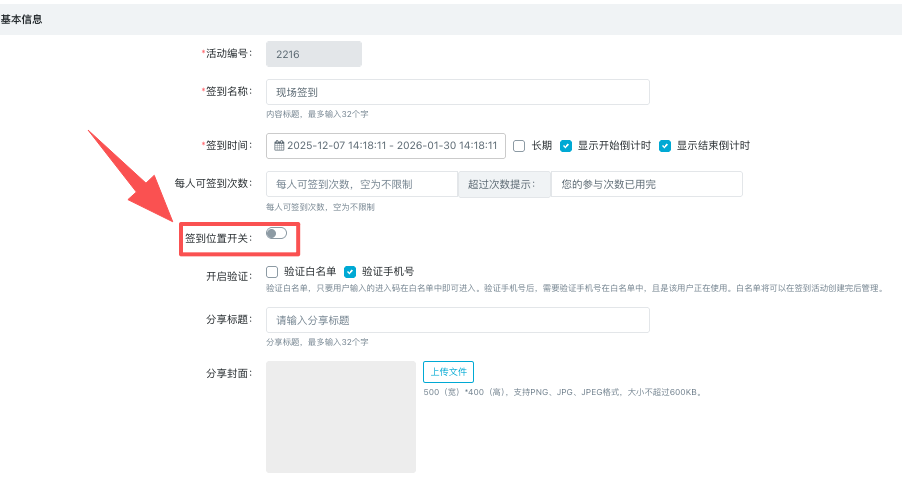Uncheck the 验证手机号 checkbox
Viewport: 902px width, 480px height.
point(350,272)
